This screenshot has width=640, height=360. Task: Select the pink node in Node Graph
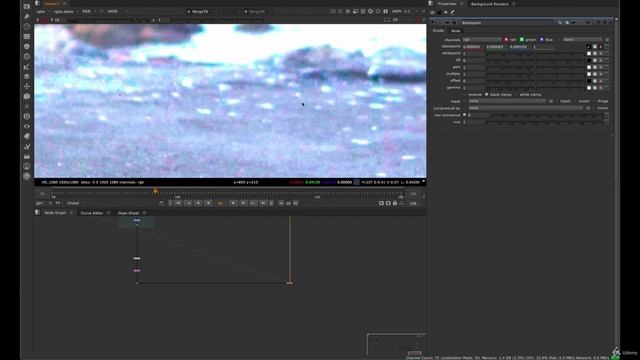pyautogui.click(x=137, y=270)
